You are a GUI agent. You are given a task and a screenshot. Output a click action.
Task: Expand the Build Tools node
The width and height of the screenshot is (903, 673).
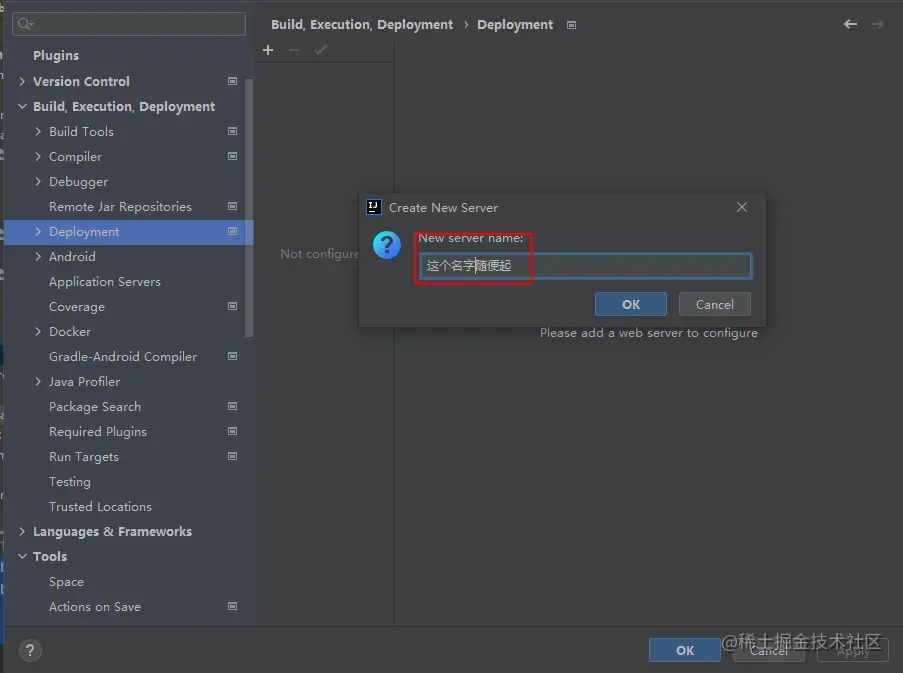pos(38,131)
